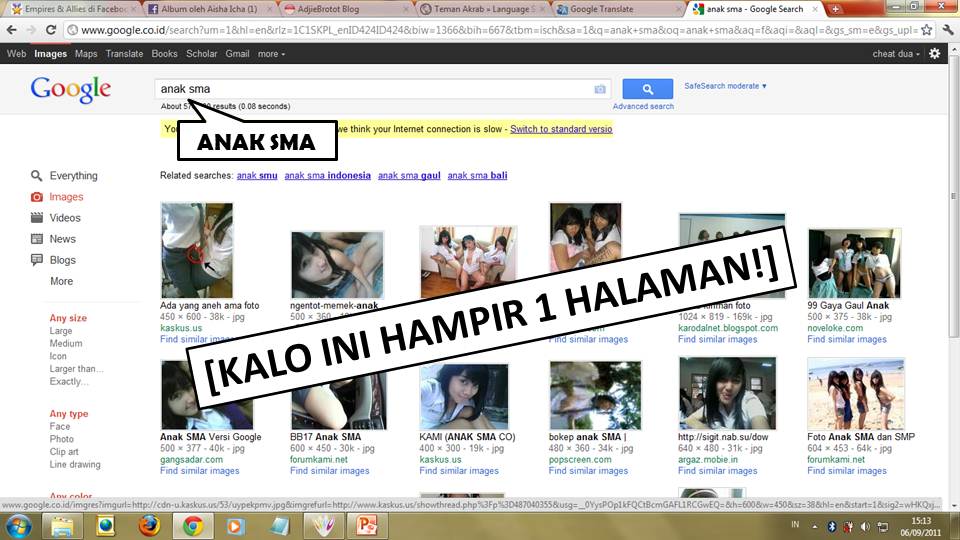
Task: Go back with the browser back arrow
Action: pyautogui.click(x=12, y=29)
